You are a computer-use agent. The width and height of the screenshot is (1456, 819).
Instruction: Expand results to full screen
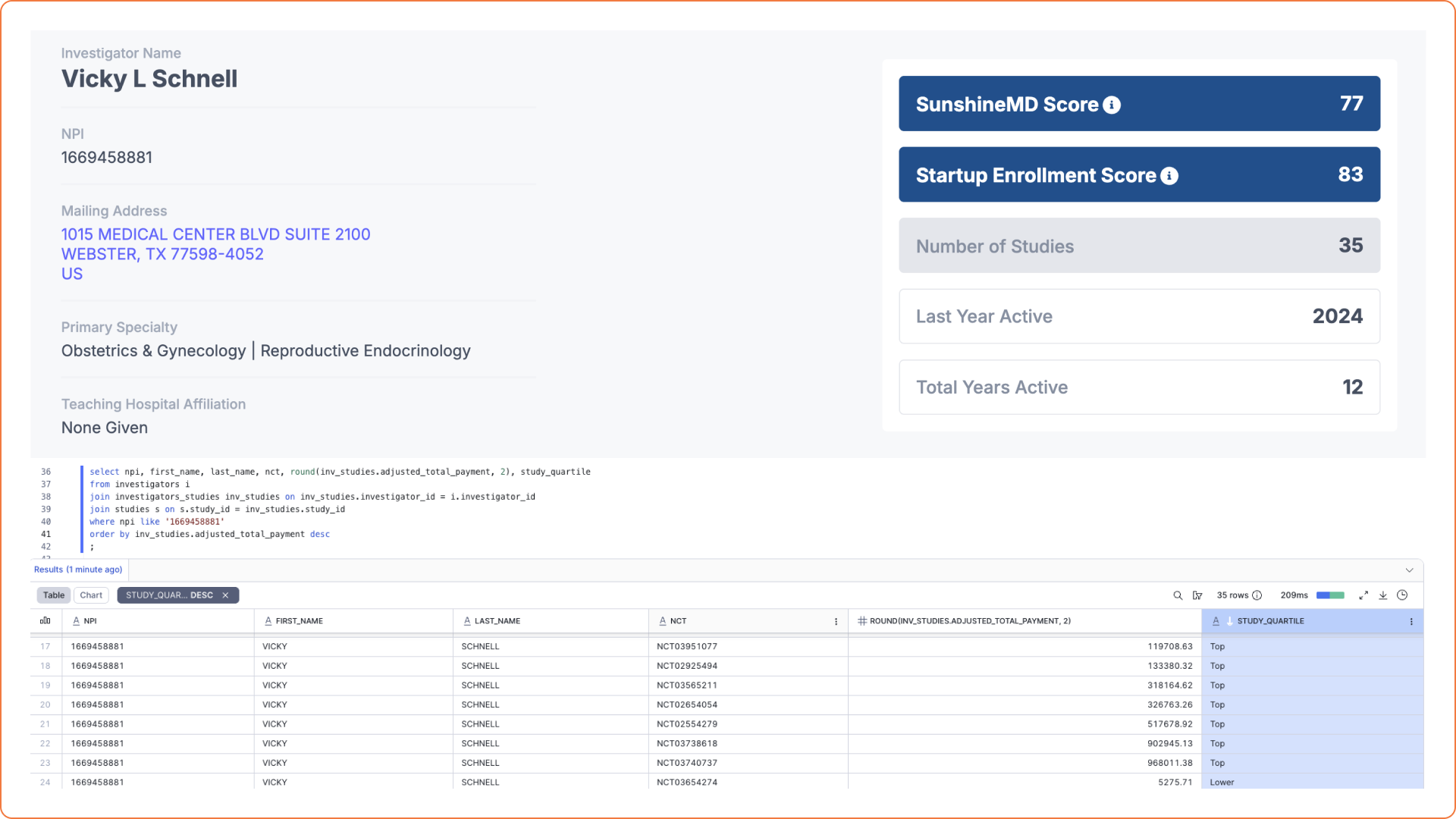pos(1363,595)
